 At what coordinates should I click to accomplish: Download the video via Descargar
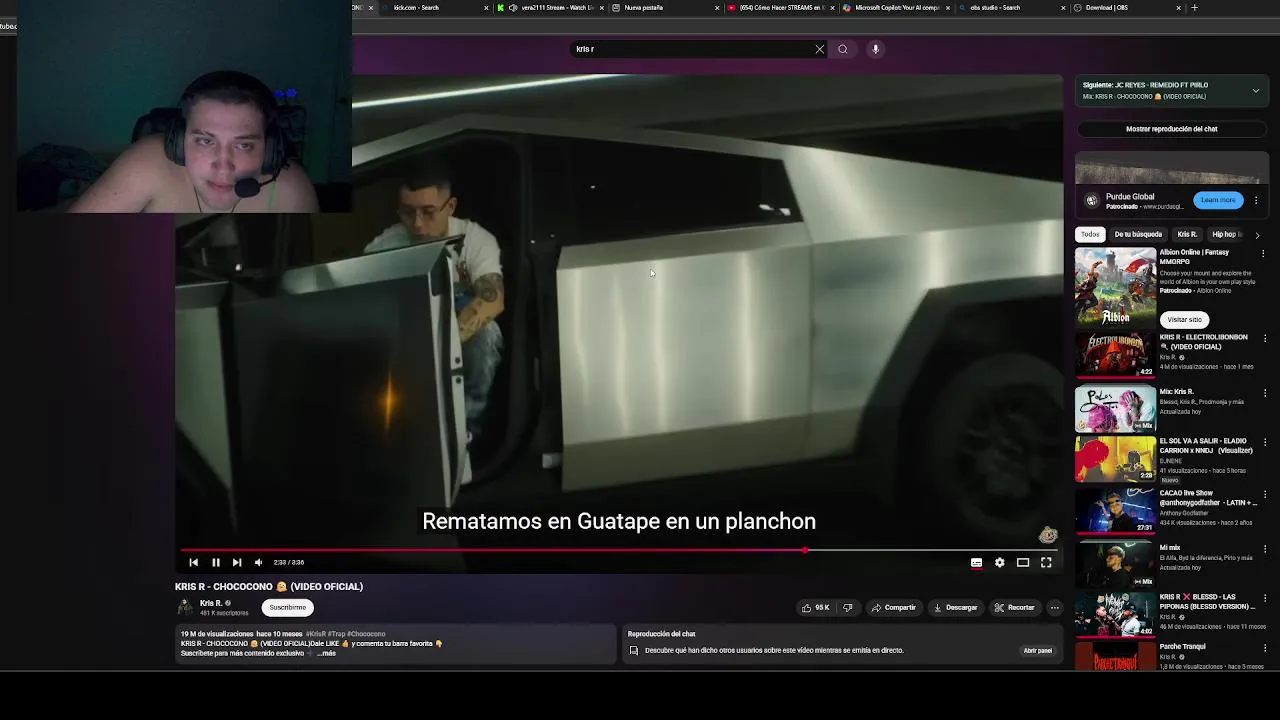tap(955, 607)
